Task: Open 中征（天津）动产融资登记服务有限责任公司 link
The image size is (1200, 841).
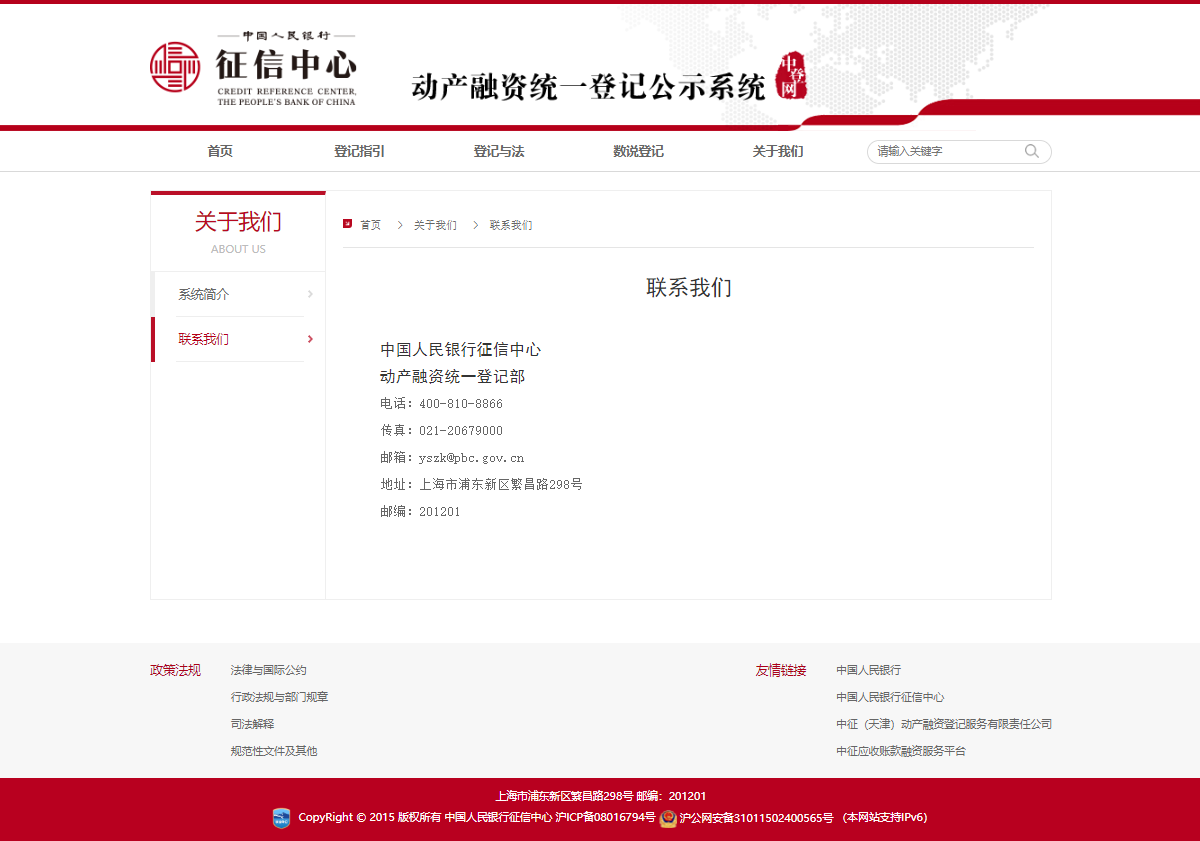Action: [944, 724]
